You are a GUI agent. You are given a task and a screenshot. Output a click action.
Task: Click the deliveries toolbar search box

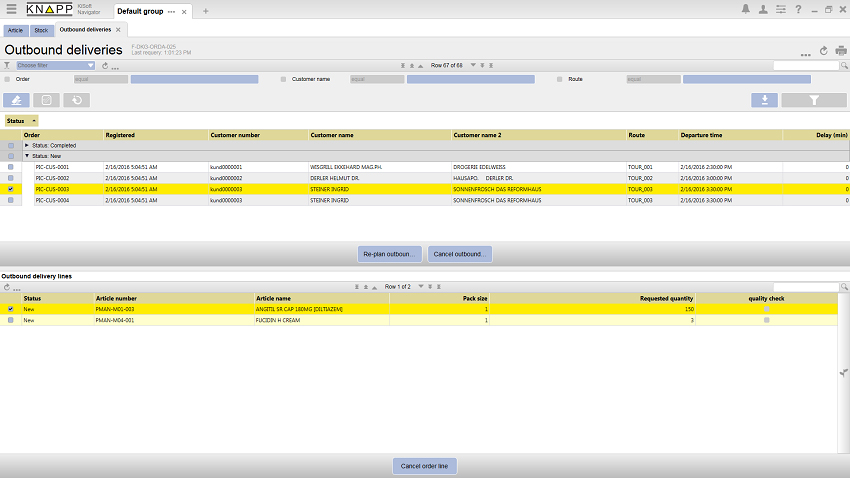pos(806,66)
